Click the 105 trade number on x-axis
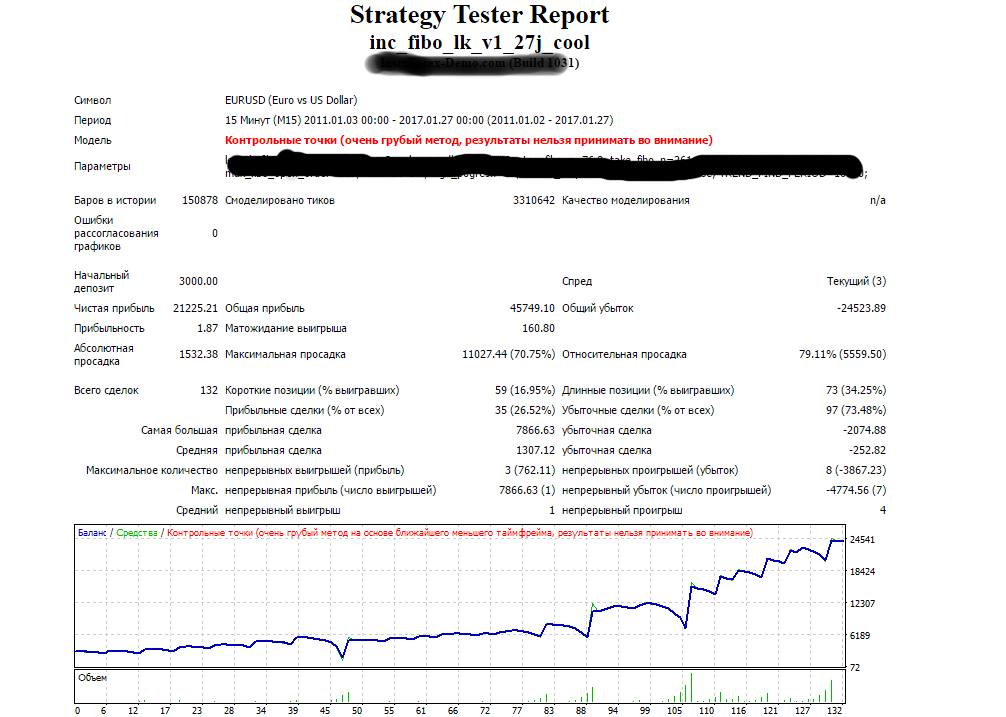Image resolution: width=1006 pixels, height=717 pixels. (674, 710)
